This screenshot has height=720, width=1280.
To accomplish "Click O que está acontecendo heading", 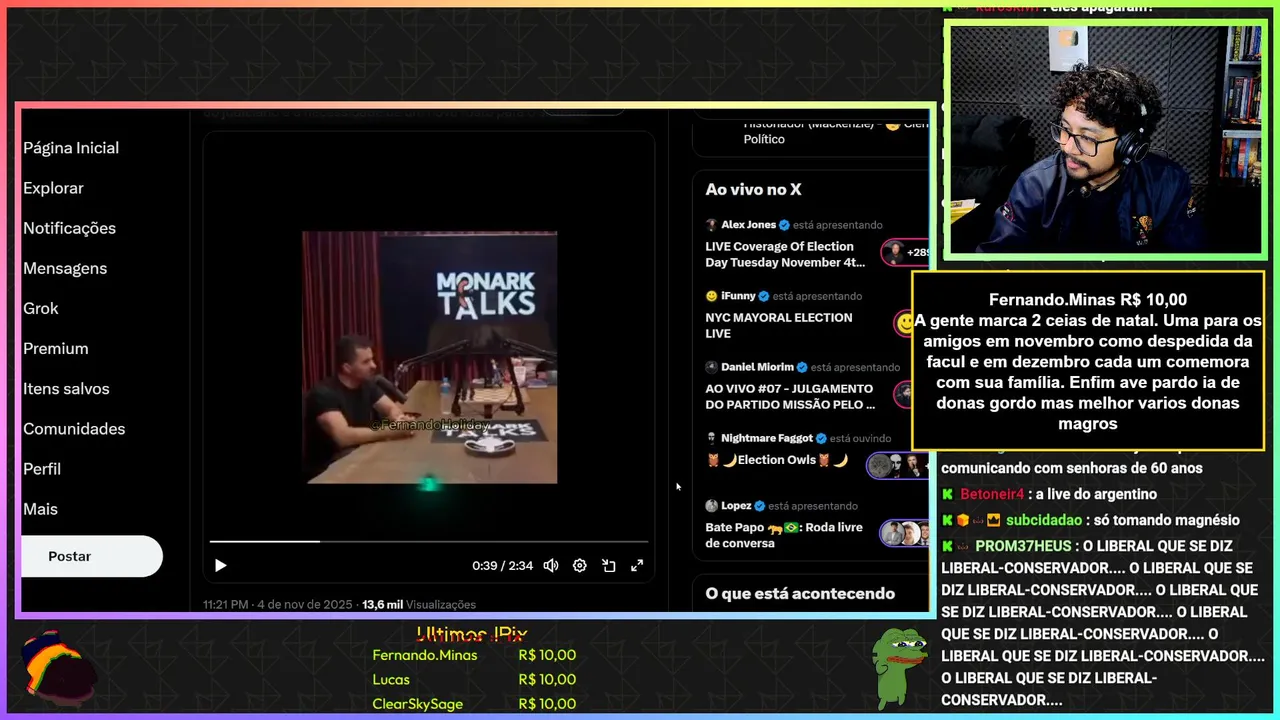I will click(x=800, y=594).
